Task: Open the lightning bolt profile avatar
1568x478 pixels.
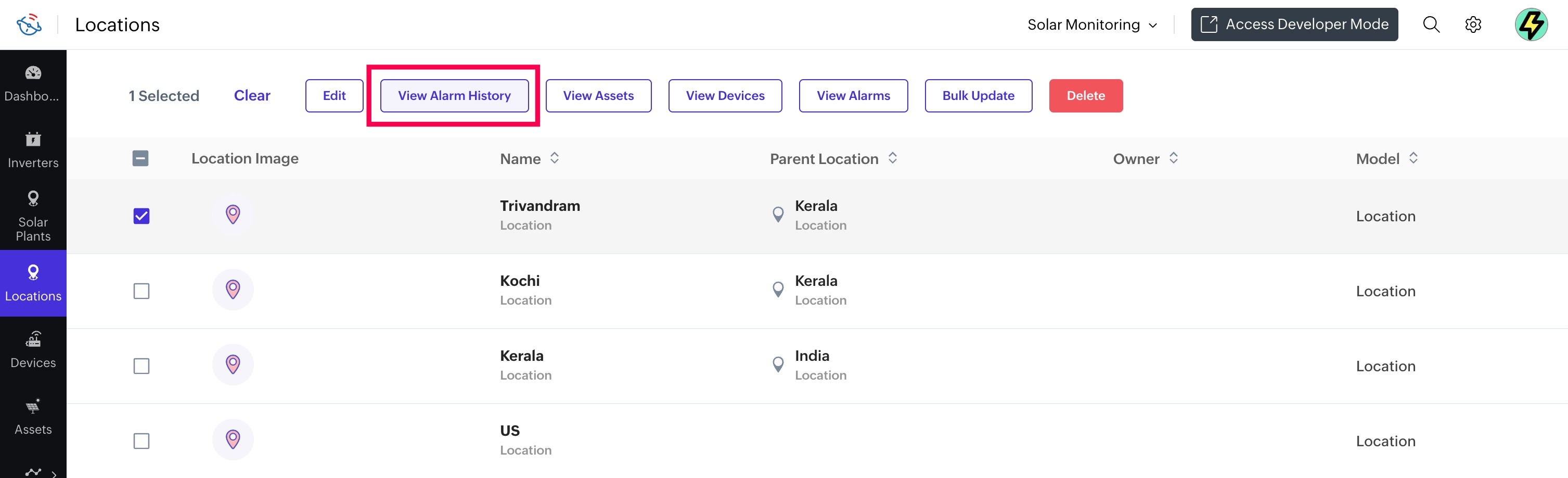Action: point(1531,24)
